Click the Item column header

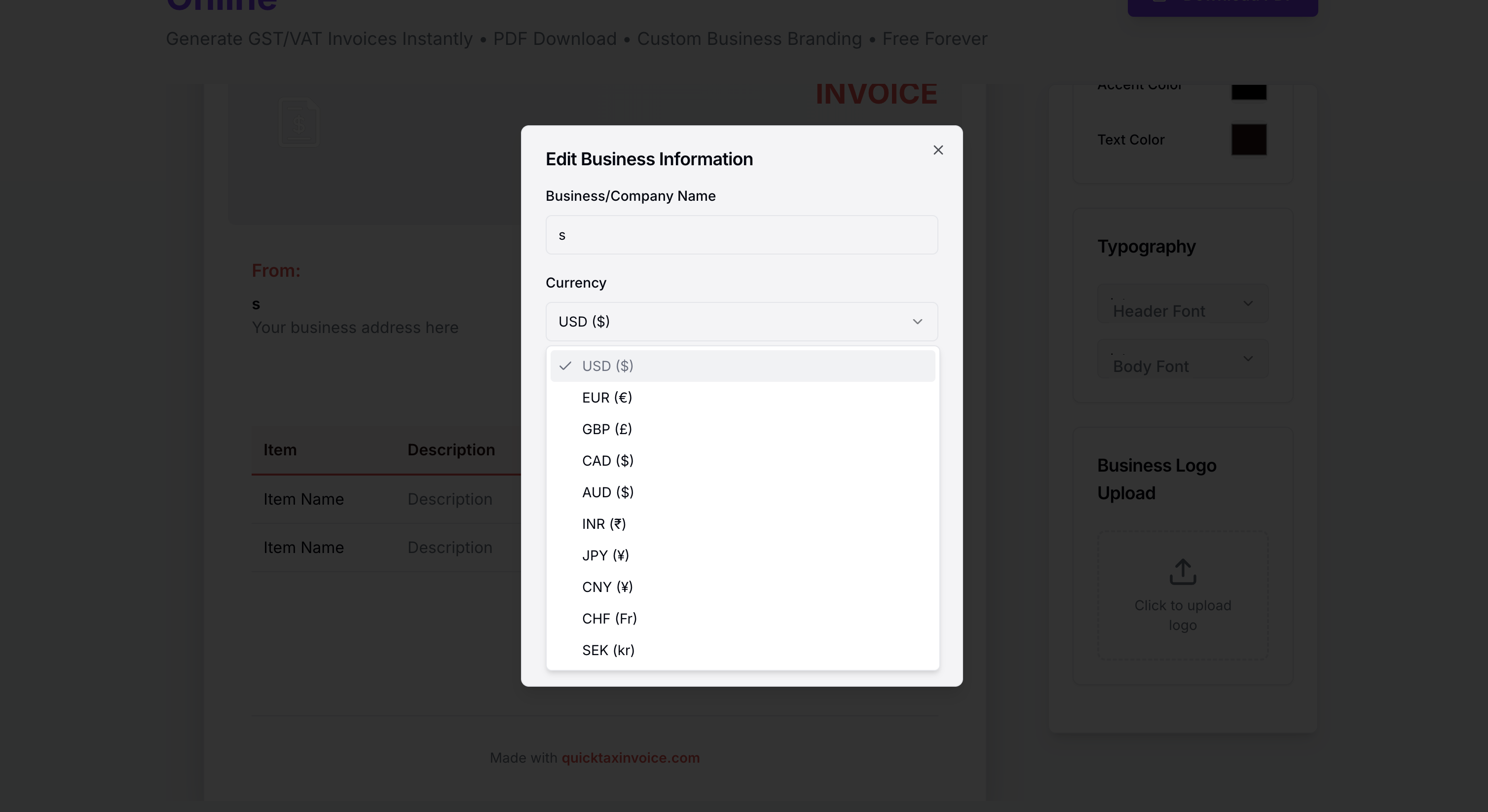coord(280,450)
